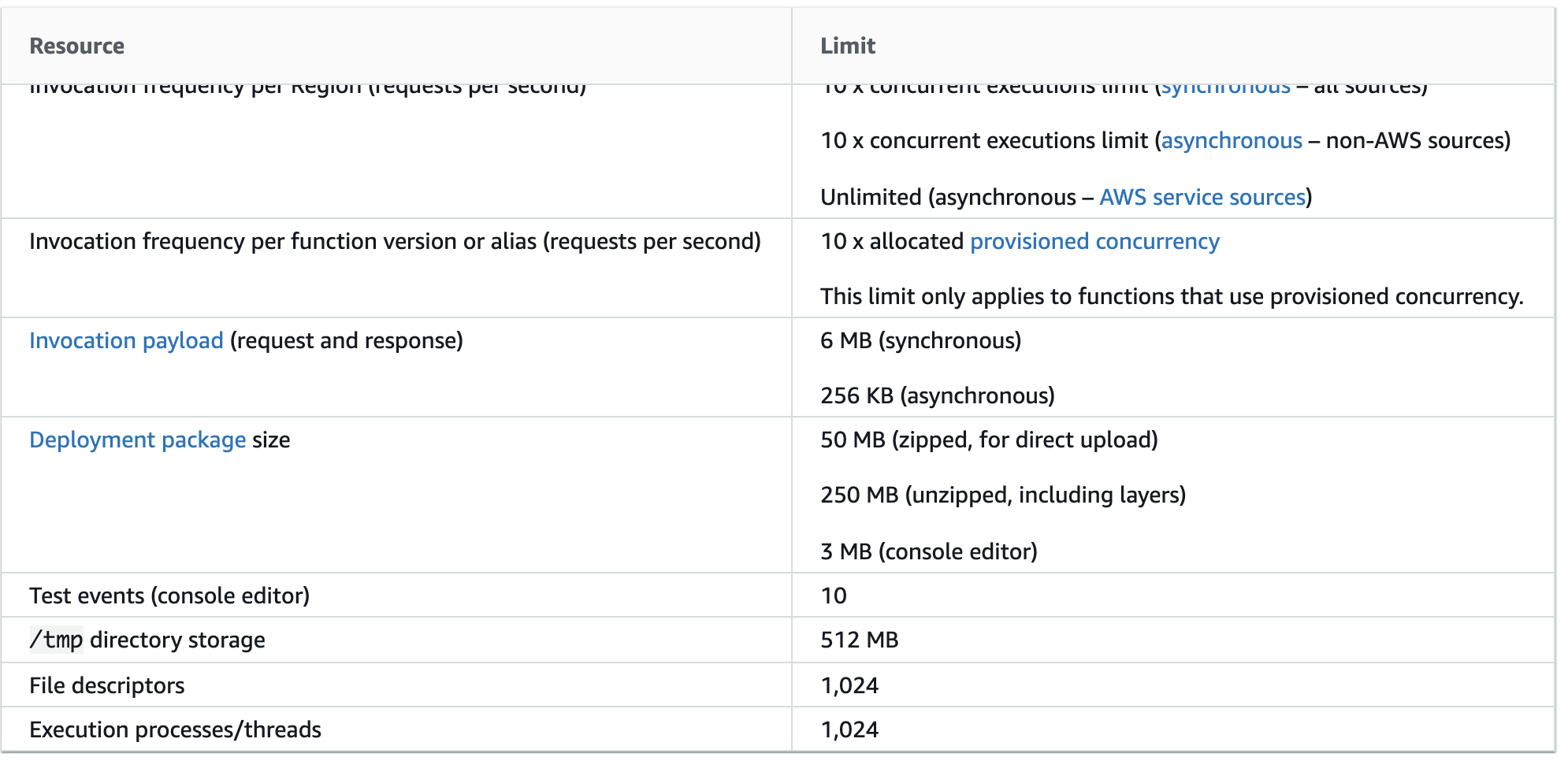Click the Test events (console editor) label
This screenshot has height=772, width=1568.
tap(169, 596)
